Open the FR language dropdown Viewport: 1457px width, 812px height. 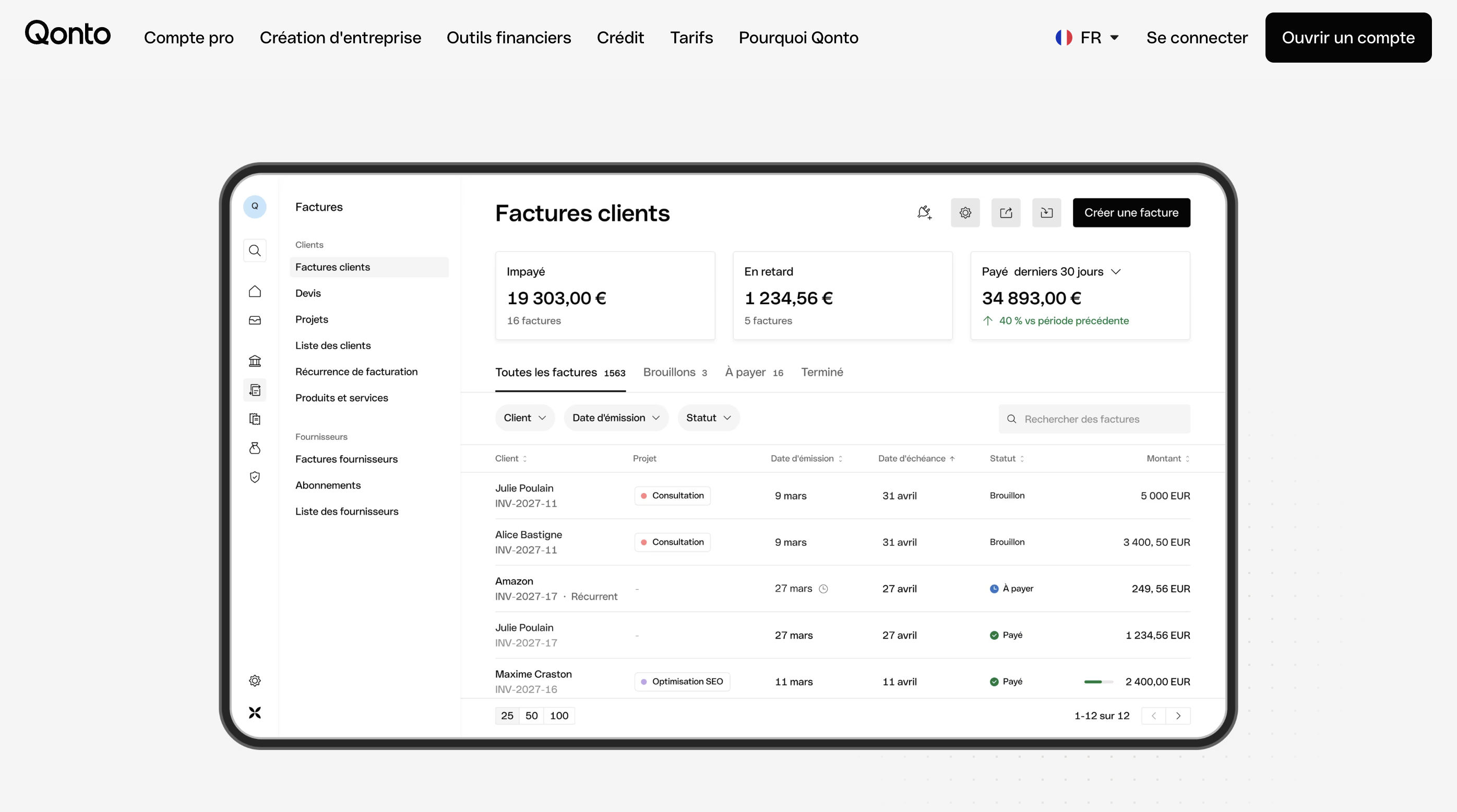pyautogui.click(x=1087, y=38)
